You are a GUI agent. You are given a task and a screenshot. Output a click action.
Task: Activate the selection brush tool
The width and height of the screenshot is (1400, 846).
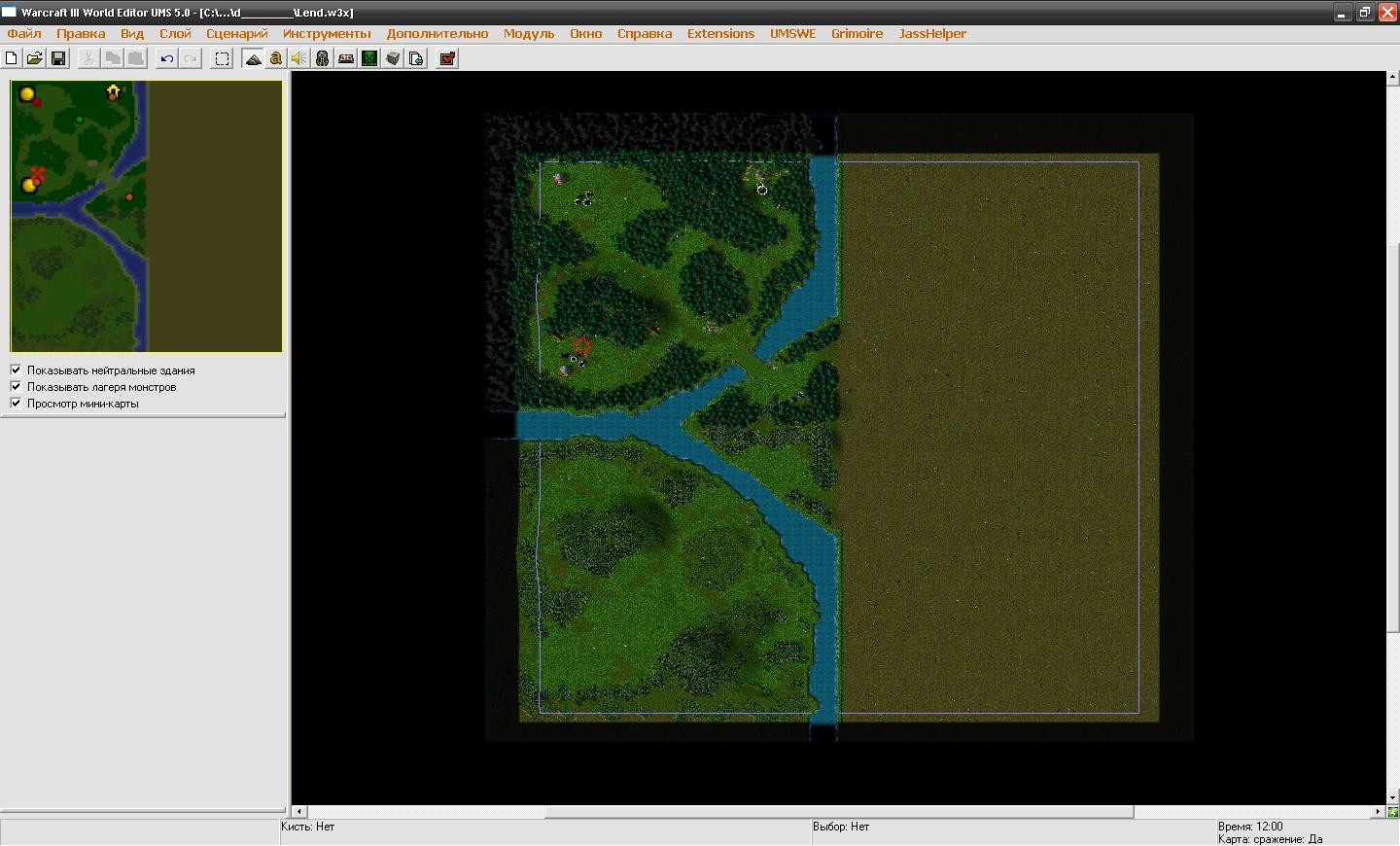pos(223,58)
